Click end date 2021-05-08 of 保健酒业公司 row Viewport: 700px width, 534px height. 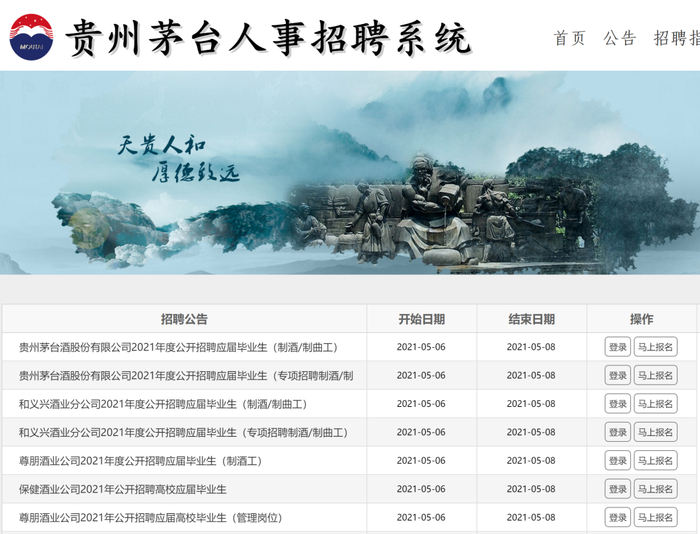tap(531, 489)
